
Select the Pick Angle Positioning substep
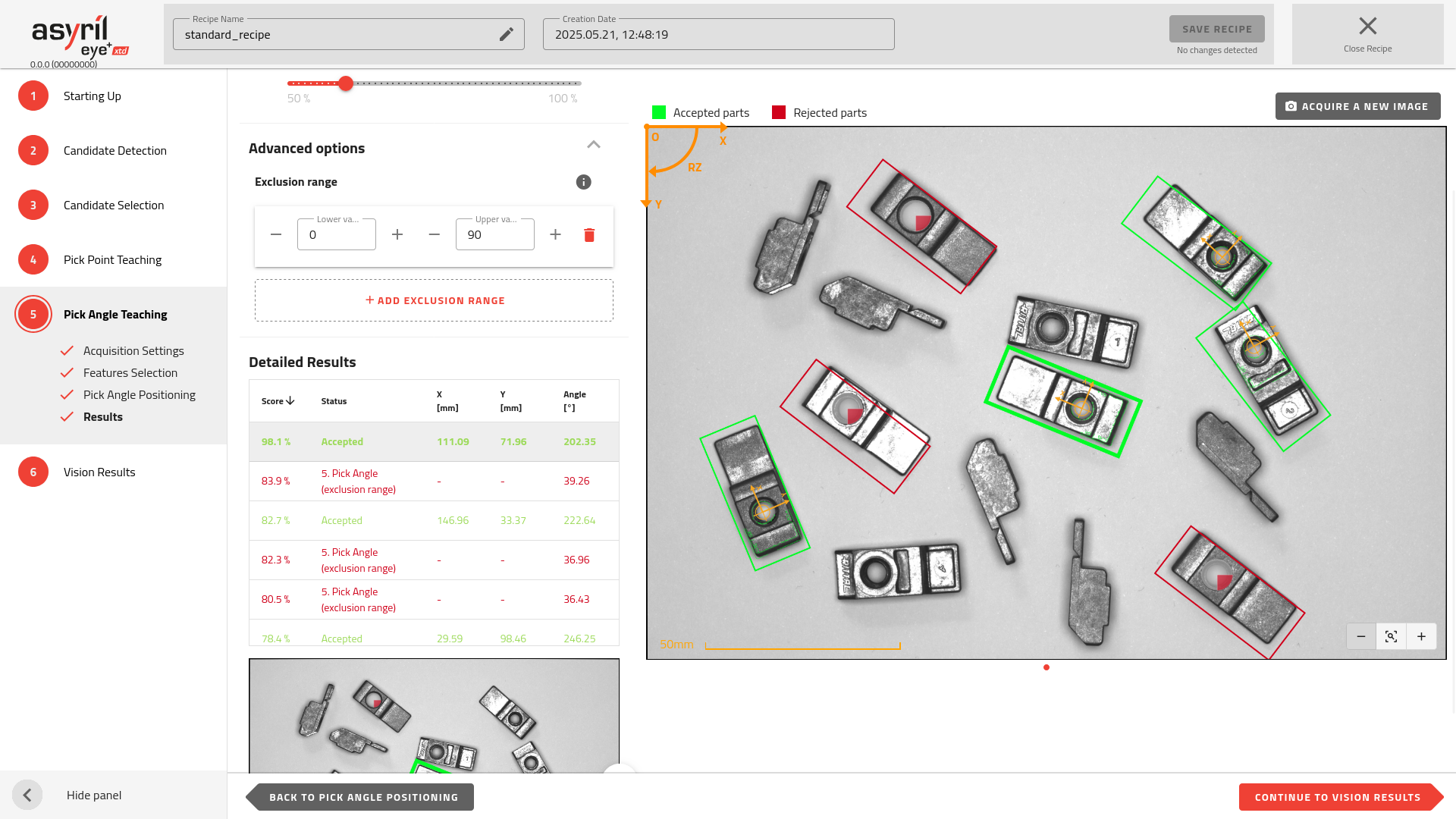point(140,394)
